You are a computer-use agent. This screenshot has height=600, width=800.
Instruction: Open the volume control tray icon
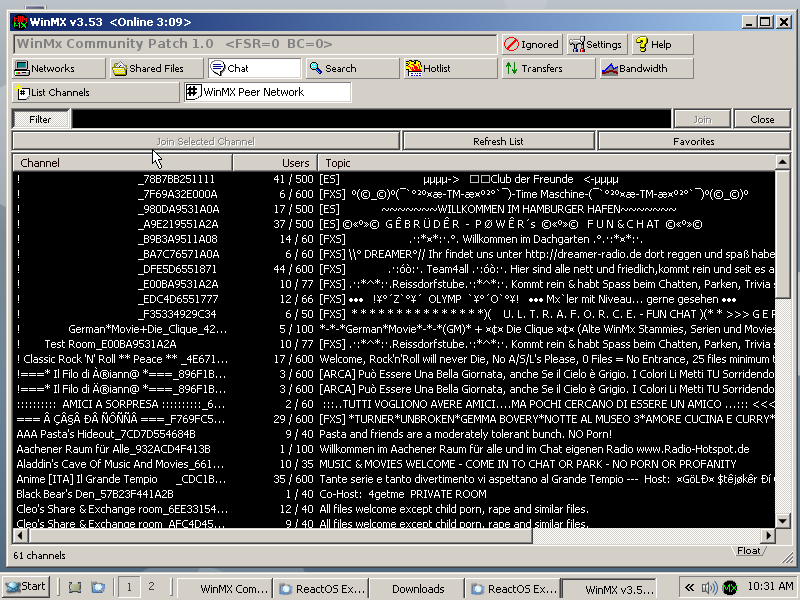pyautogui.click(x=709, y=588)
